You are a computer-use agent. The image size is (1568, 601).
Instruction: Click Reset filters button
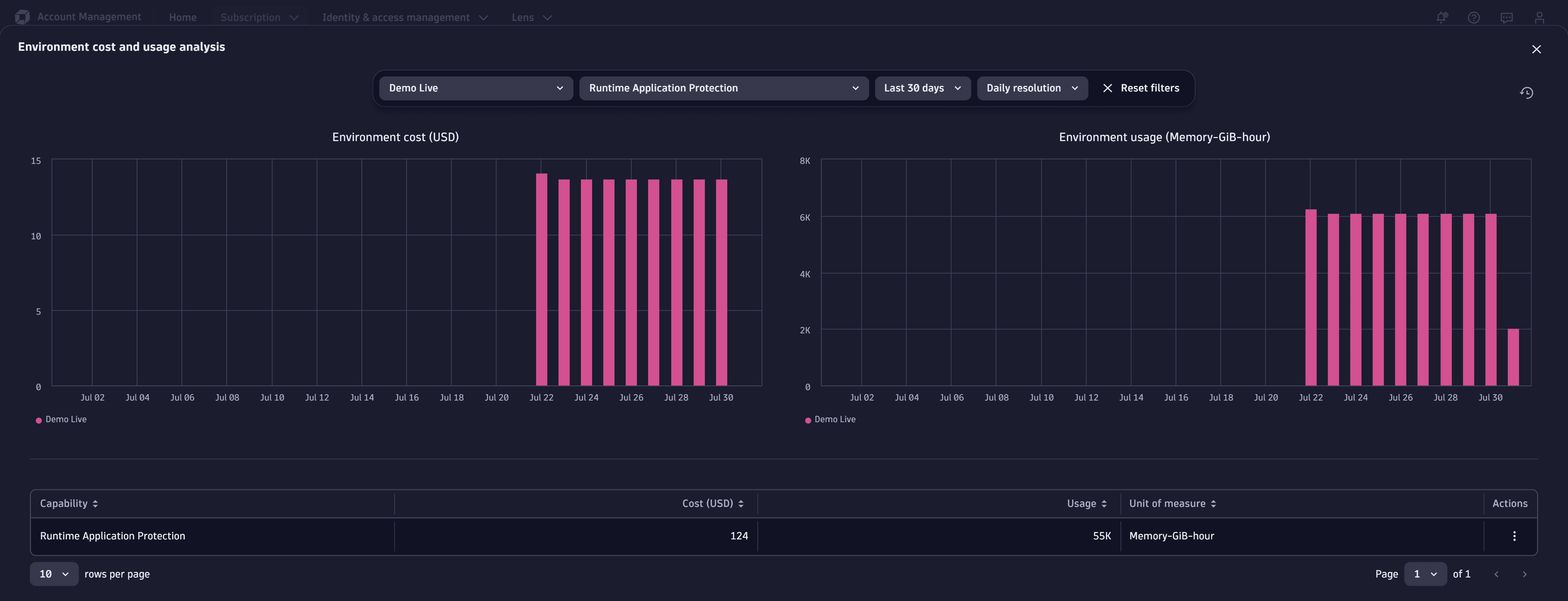[x=1141, y=88]
